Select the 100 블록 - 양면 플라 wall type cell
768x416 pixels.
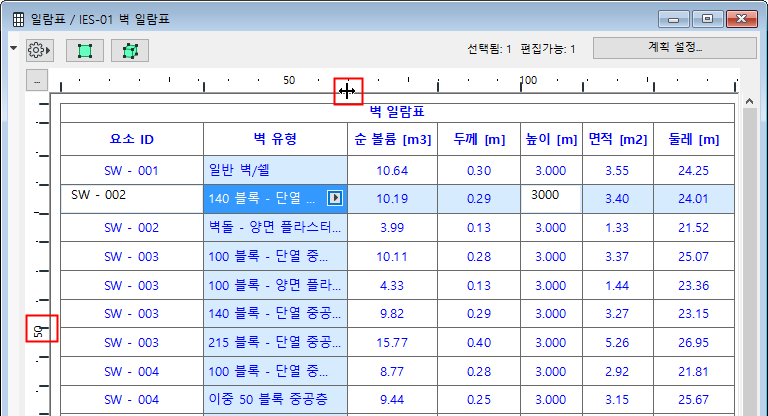275,285
